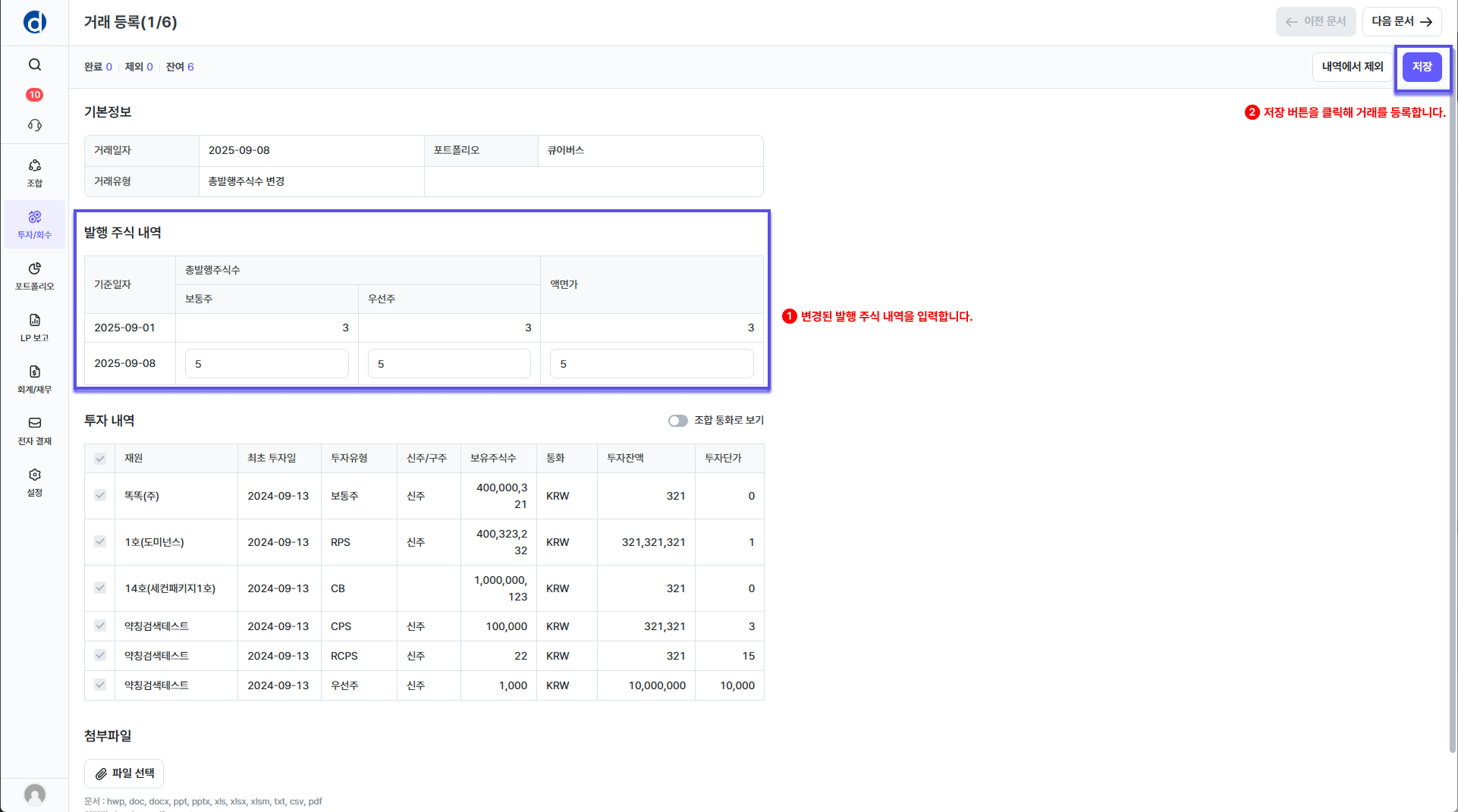Click the search magnifier icon in sidebar
1458x812 pixels.
pyautogui.click(x=35, y=64)
